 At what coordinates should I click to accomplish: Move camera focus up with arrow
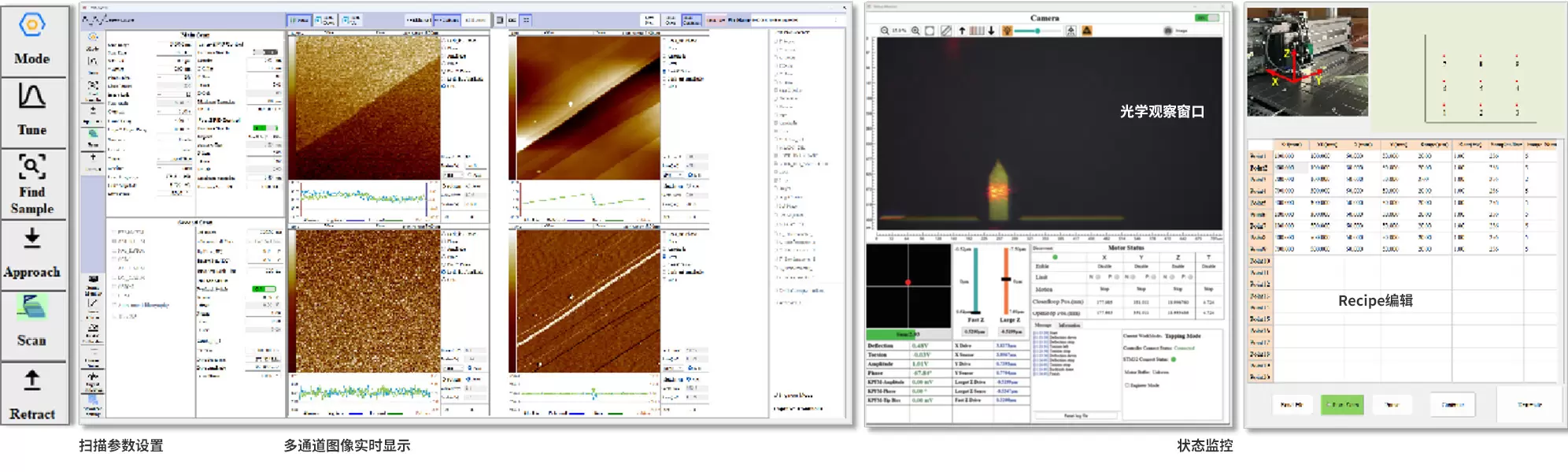pyautogui.click(x=962, y=31)
